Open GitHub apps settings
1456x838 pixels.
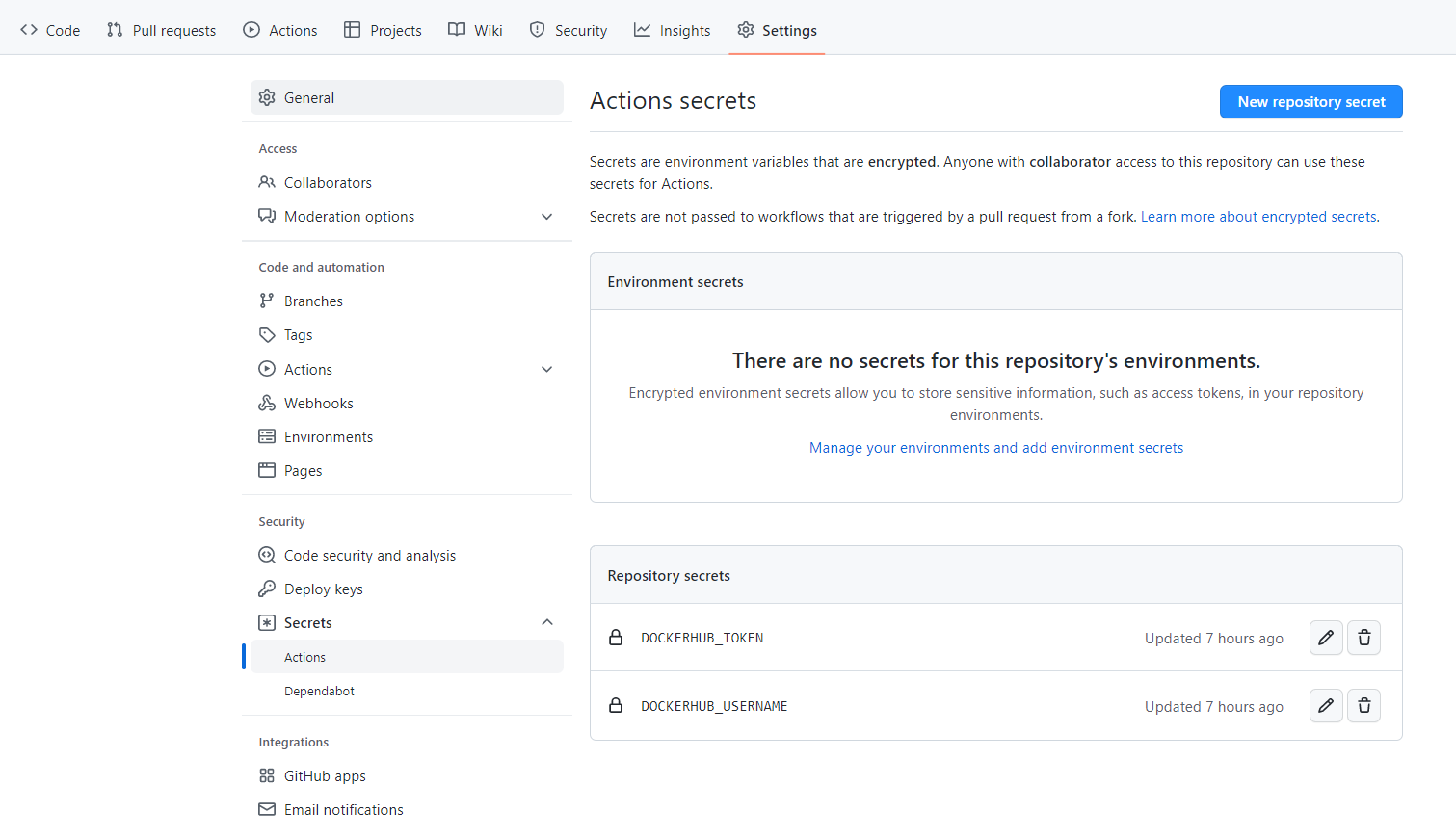pyautogui.click(x=407, y=775)
